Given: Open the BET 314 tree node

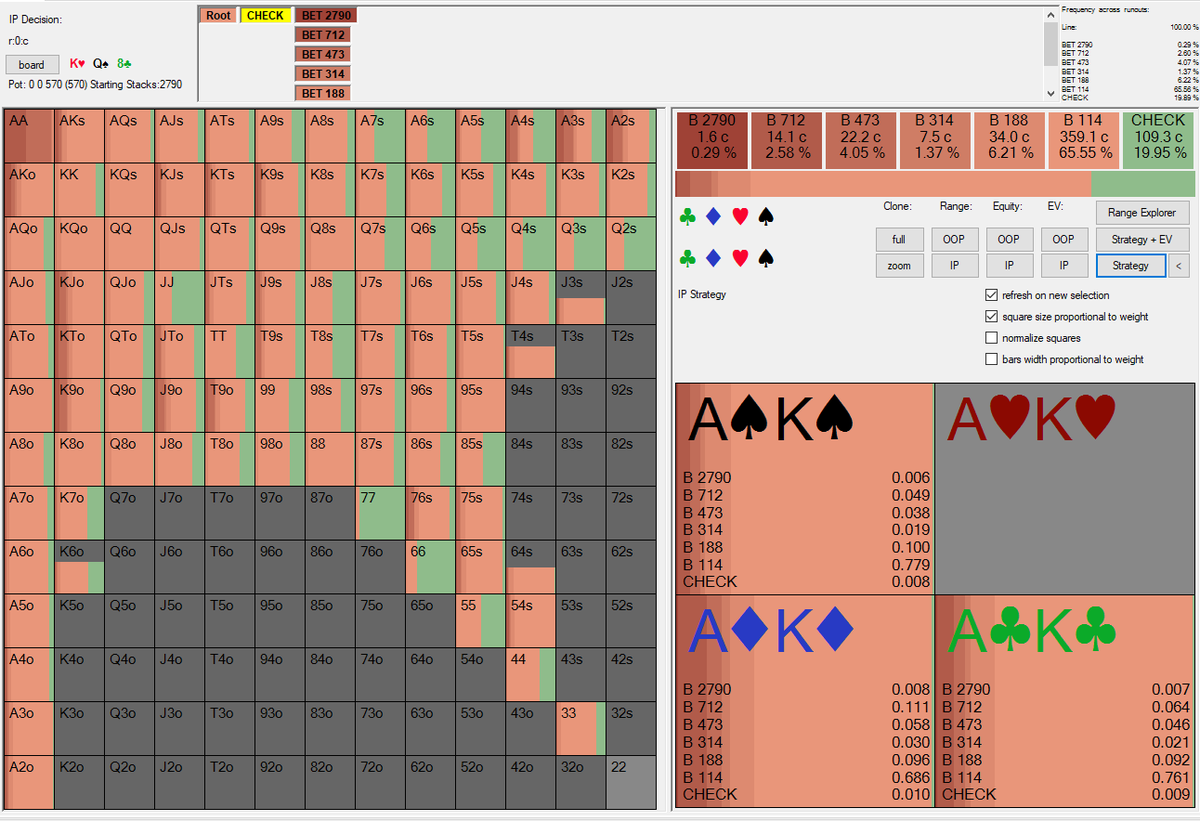Looking at the screenshot, I should point(322,74).
